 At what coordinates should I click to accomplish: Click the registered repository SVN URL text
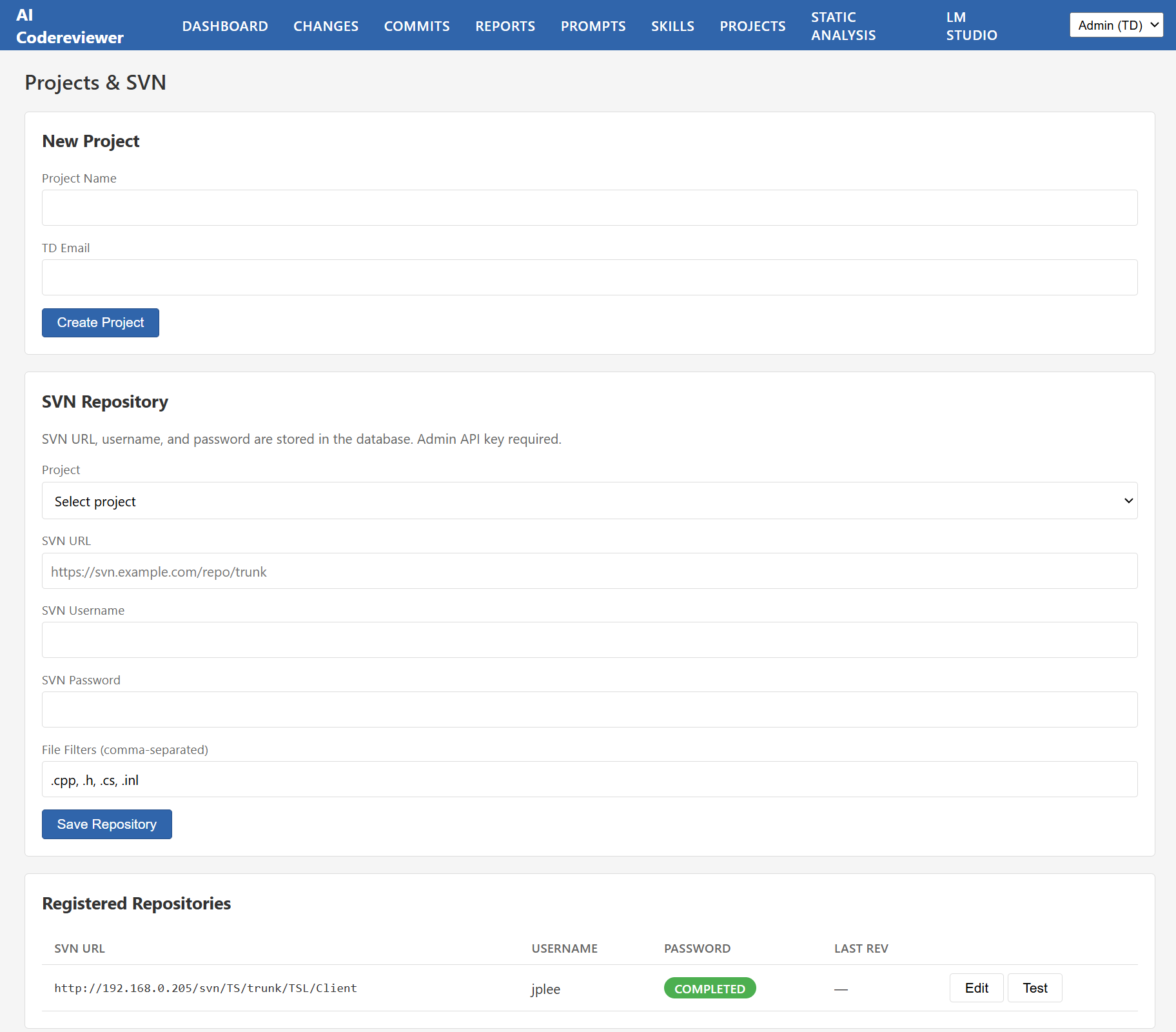pyautogui.click(x=206, y=988)
